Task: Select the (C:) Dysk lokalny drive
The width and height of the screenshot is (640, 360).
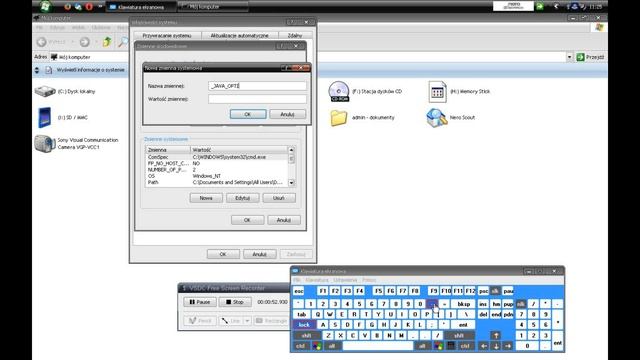Action: 65,91
